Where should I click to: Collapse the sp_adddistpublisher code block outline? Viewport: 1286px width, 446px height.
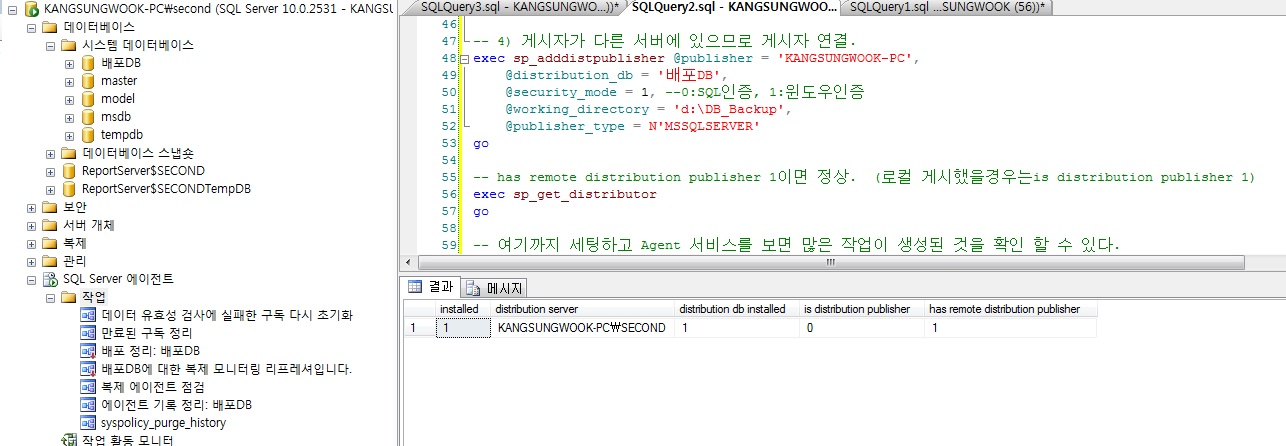click(x=466, y=58)
